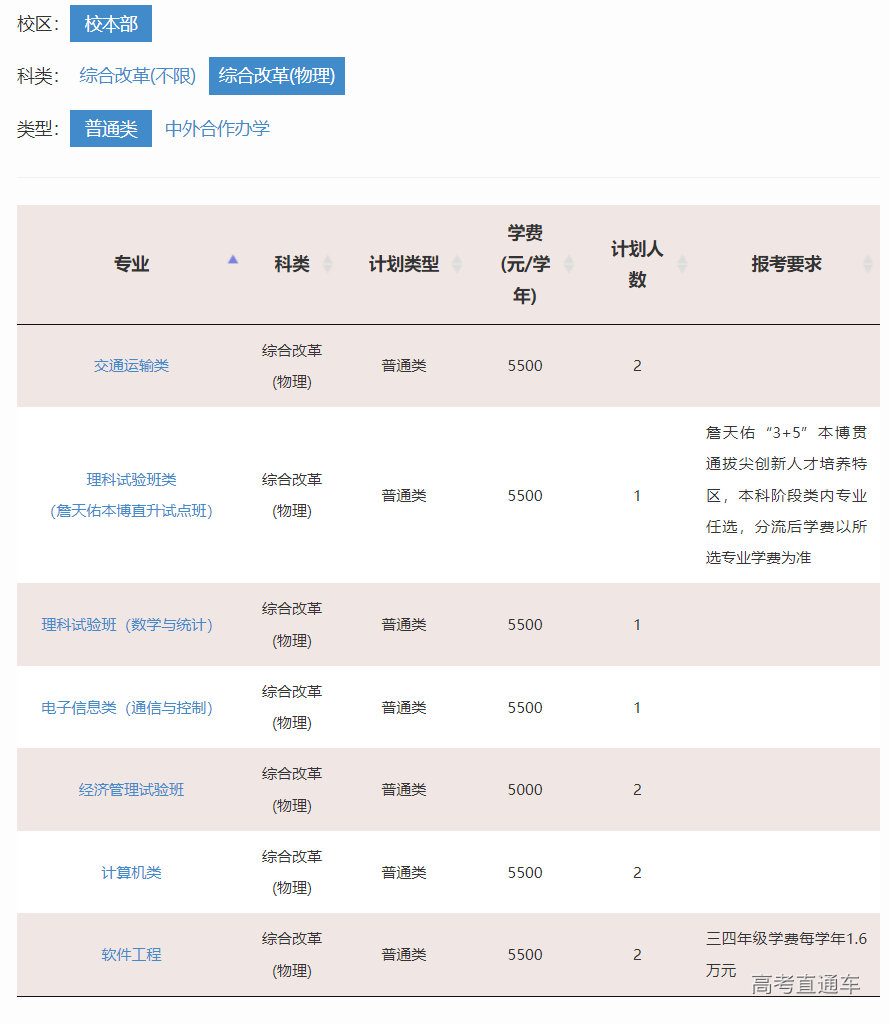889x1024 pixels.
Task: Sort the 报考要求 column descending
Action: tap(868, 270)
